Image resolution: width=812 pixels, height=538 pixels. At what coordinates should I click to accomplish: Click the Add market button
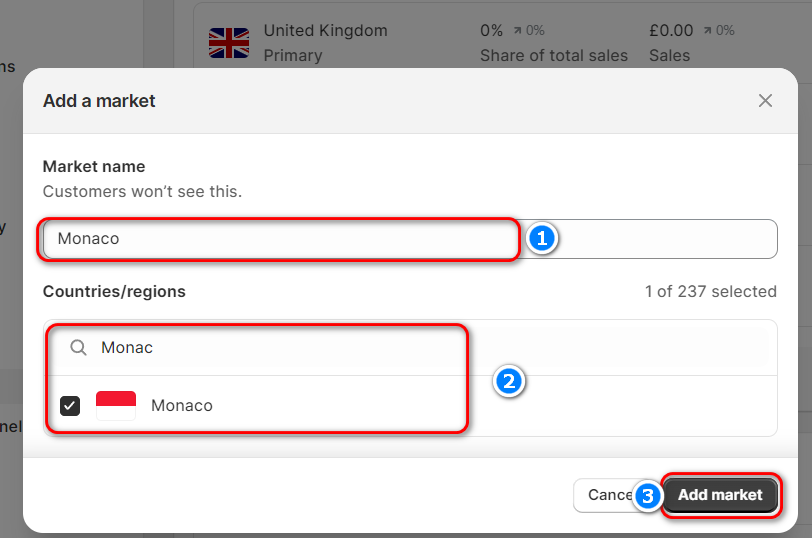click(720, 494)
